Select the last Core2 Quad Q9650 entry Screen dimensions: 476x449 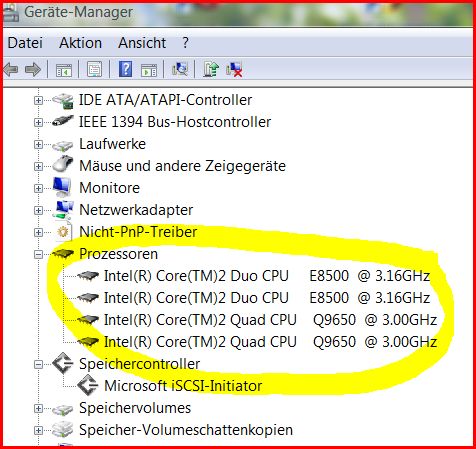coord(270,342)
